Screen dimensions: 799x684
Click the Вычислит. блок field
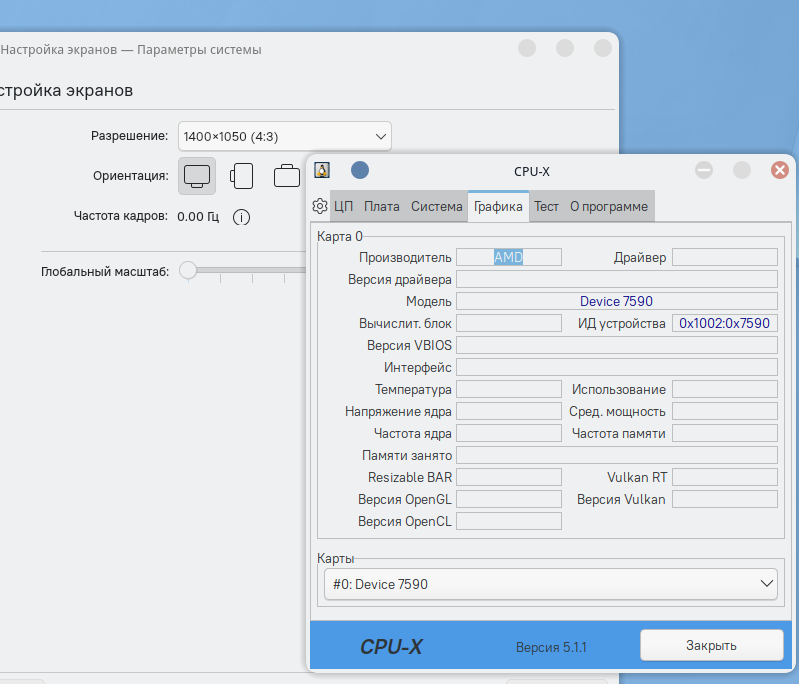coord(509,323)
